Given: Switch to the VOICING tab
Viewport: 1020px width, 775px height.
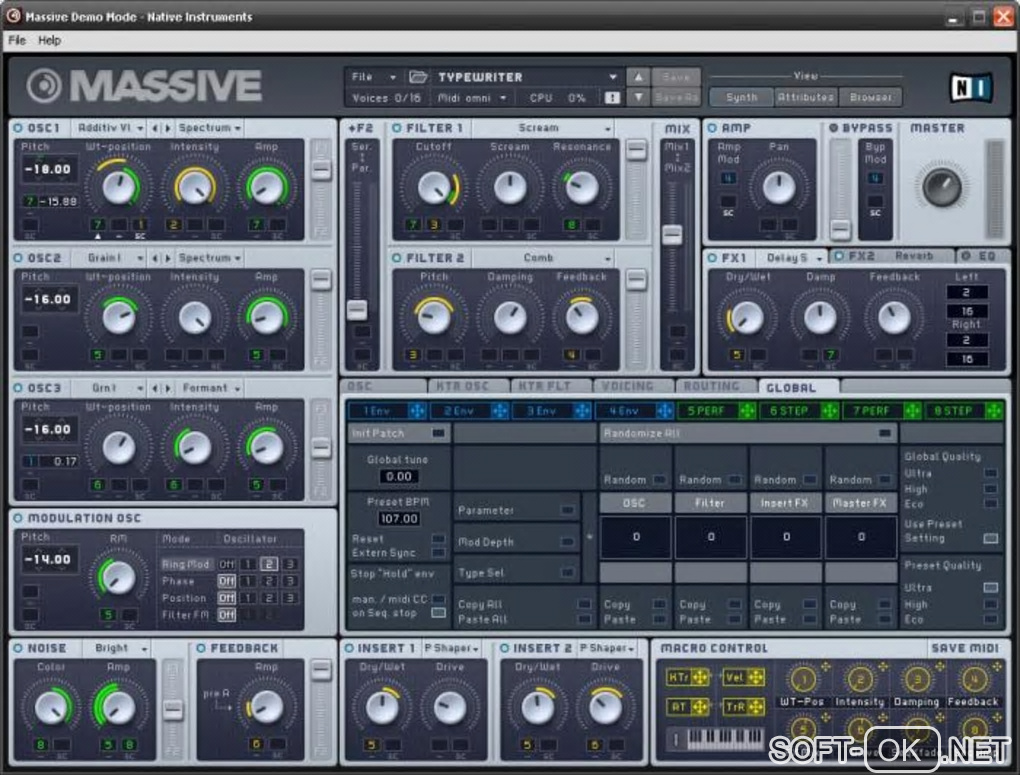Looking at the screenshot, I should pos(634,387).
